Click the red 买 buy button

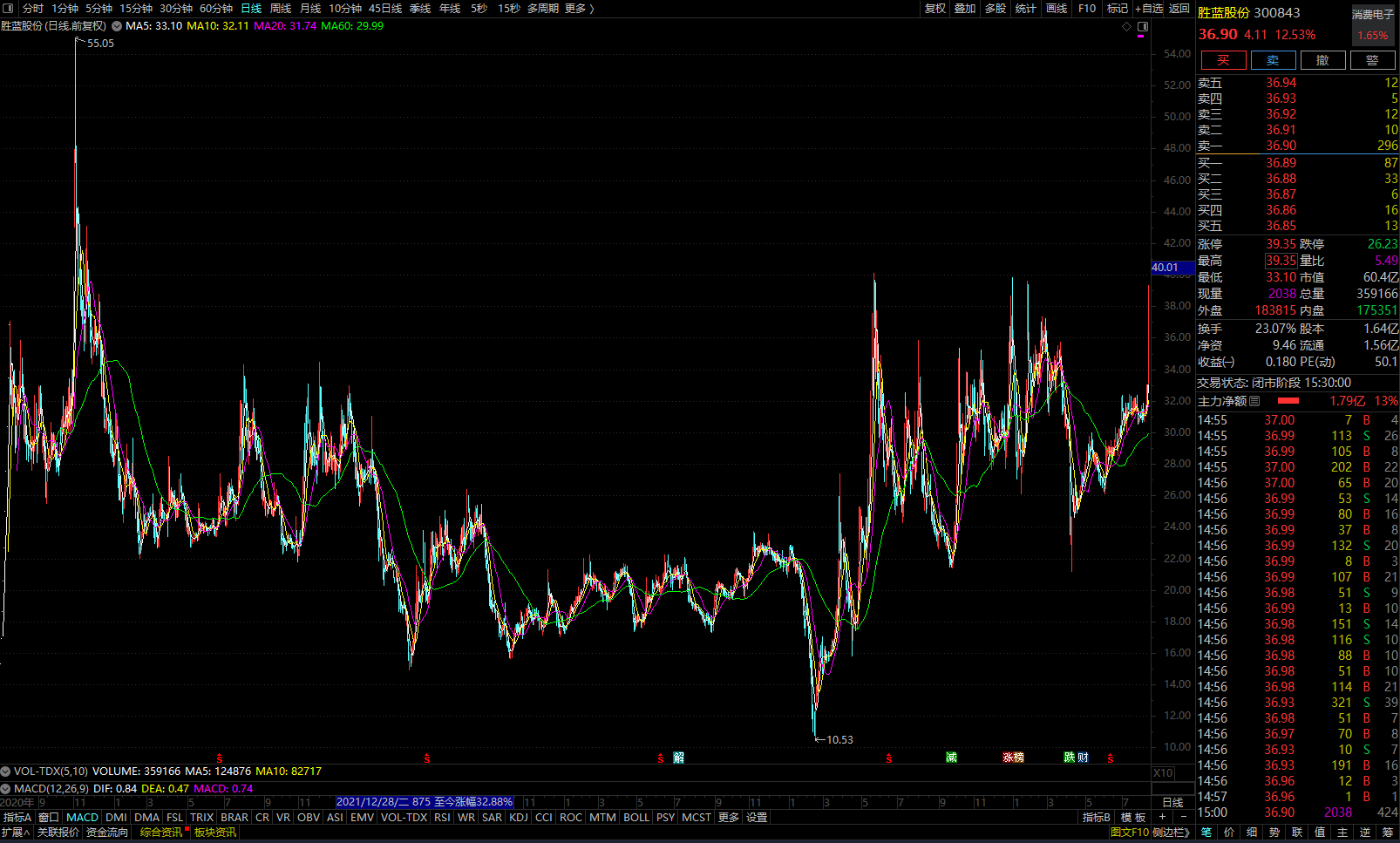tap(1223, 60)
